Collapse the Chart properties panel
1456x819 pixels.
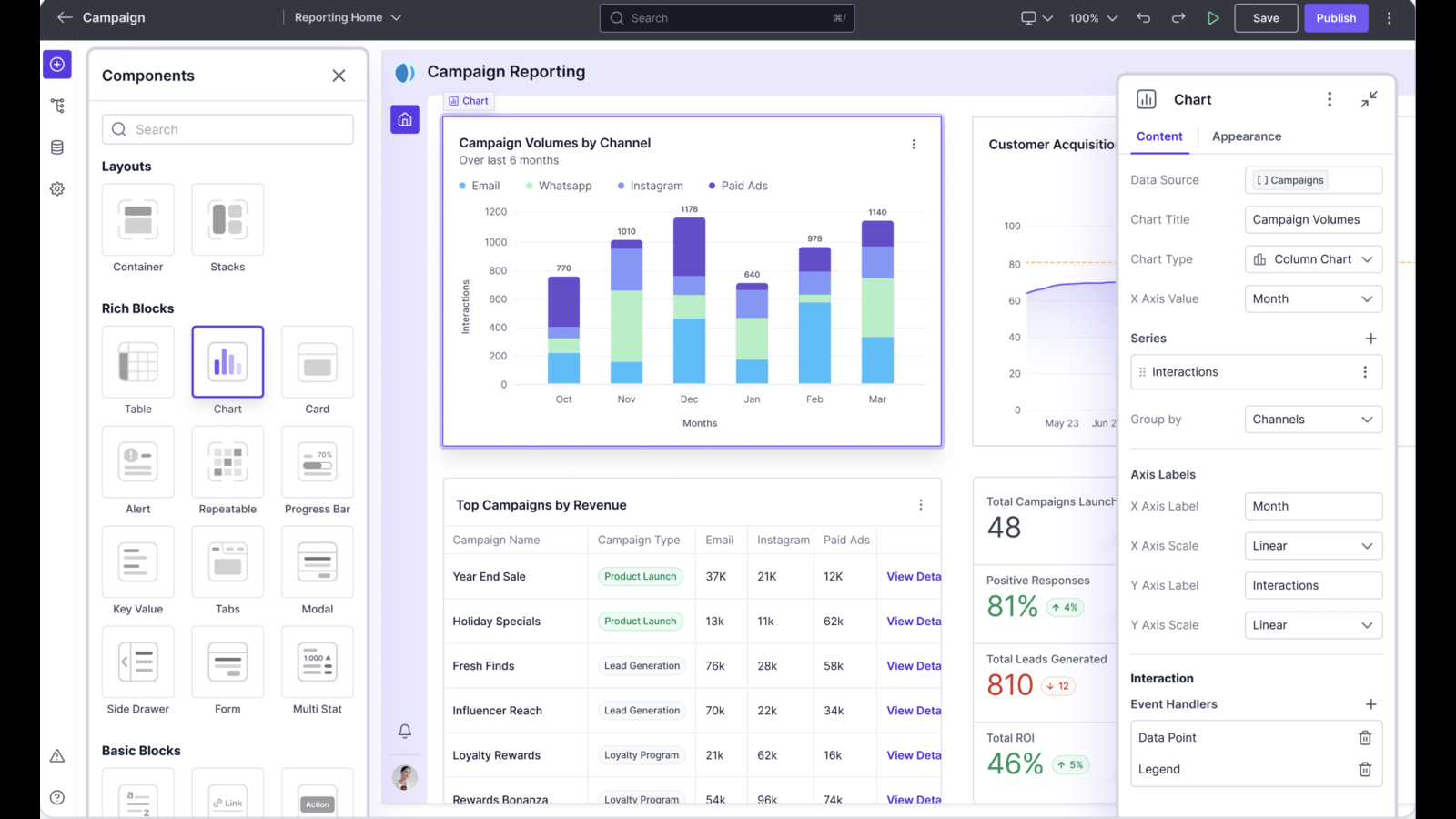[x=1369, y=99]
